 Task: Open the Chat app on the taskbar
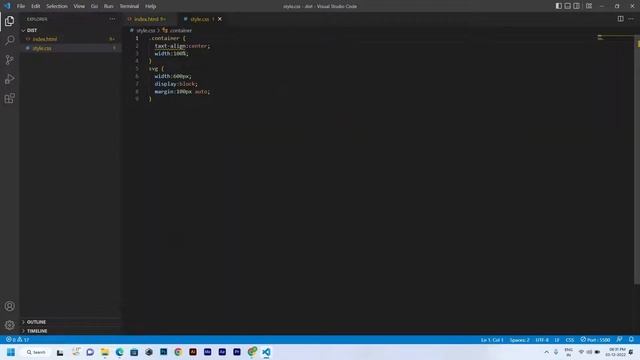tap(90, 352)
